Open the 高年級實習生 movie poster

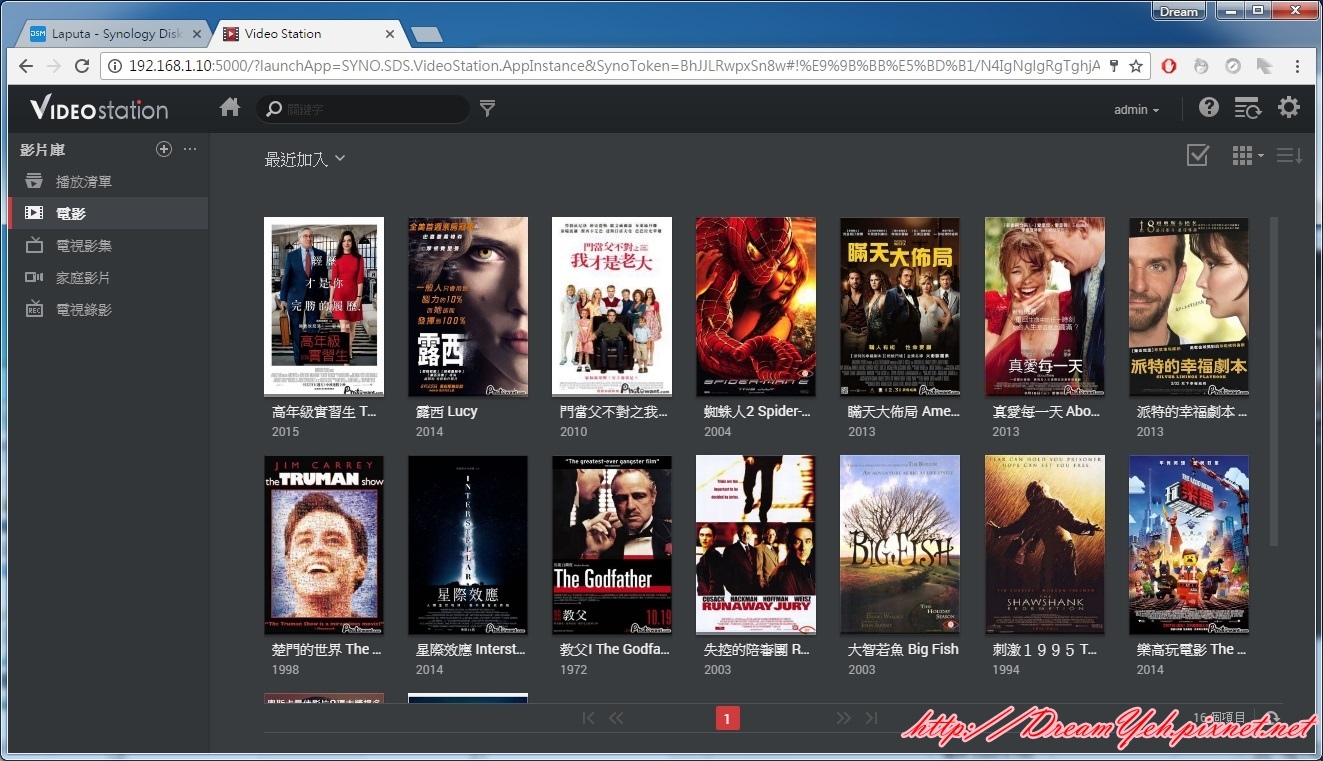coord(324,306)
